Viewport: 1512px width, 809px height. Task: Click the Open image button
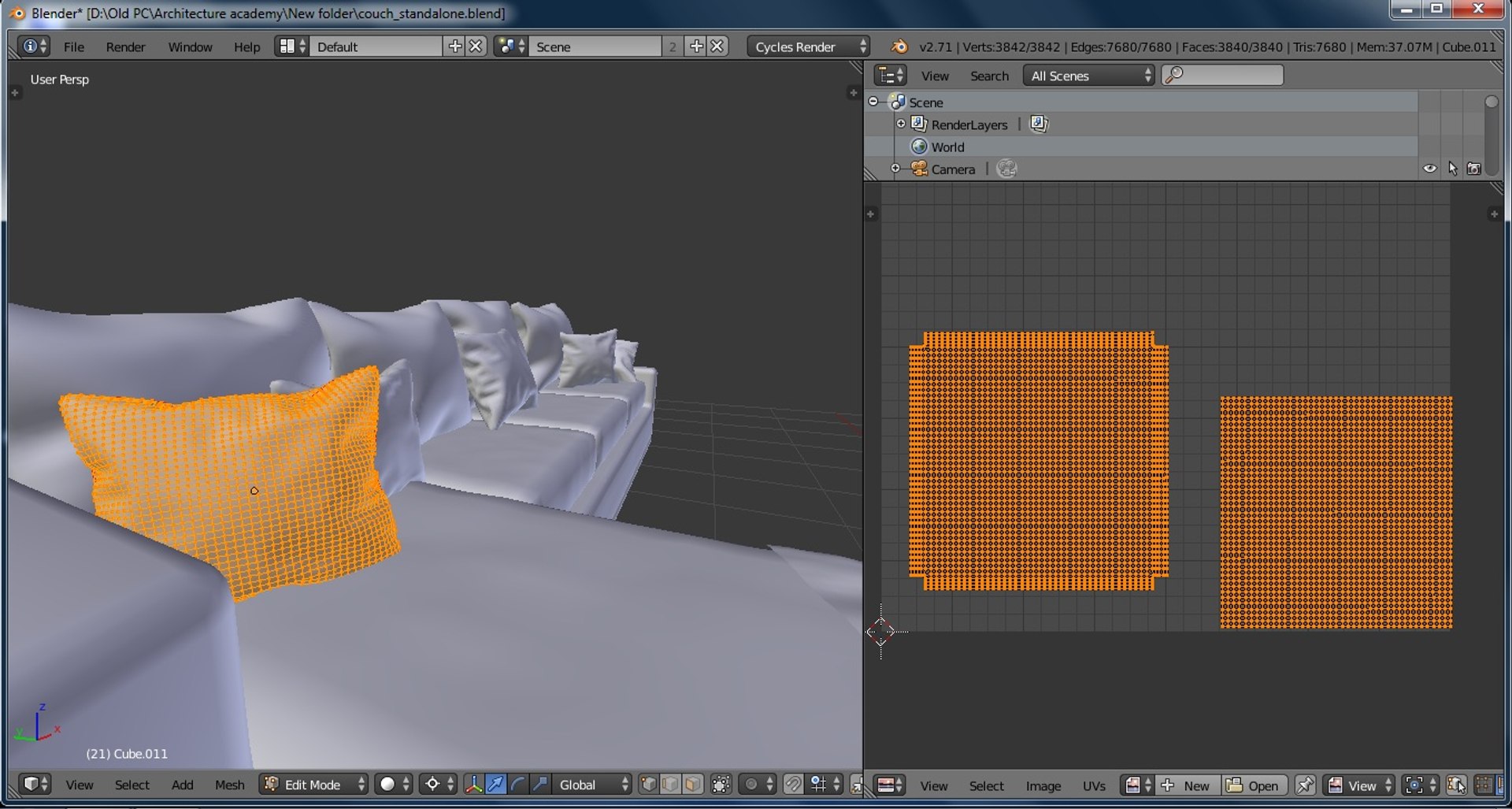coord(1254,785)
